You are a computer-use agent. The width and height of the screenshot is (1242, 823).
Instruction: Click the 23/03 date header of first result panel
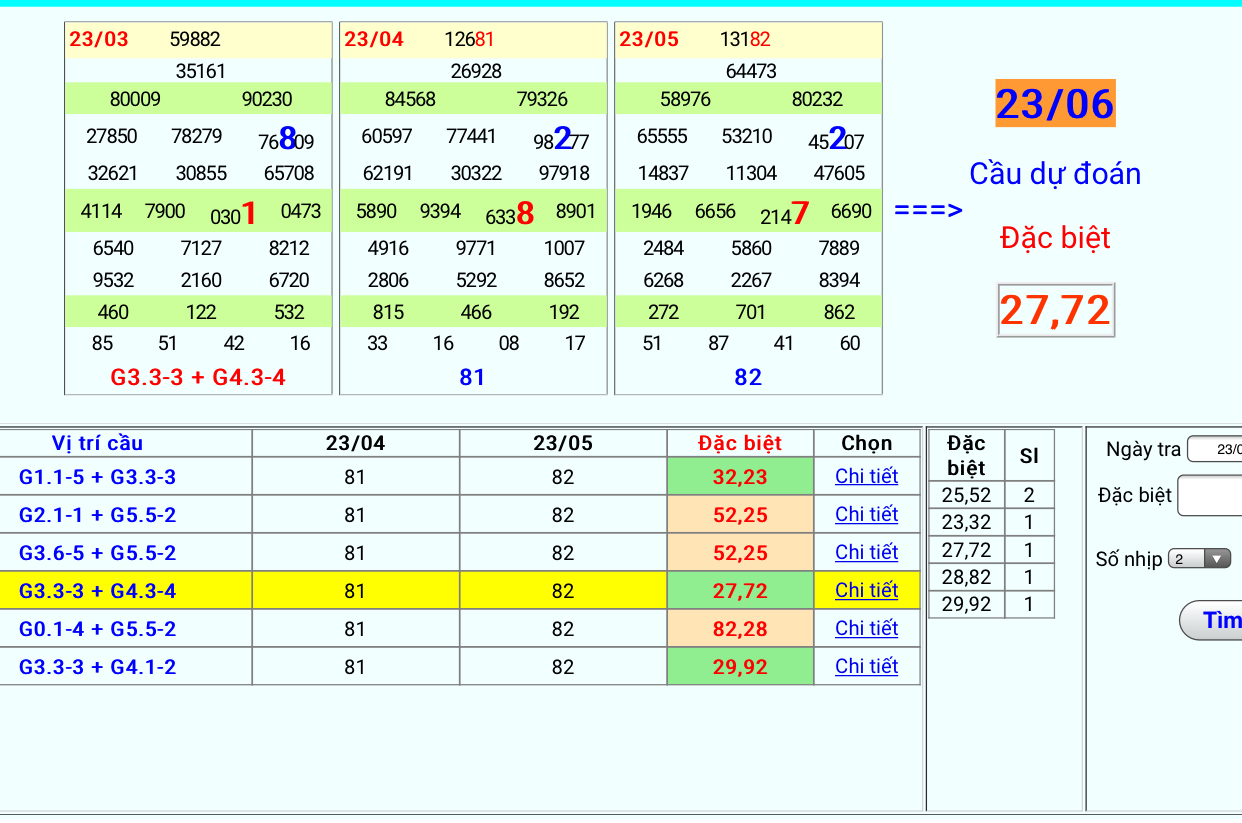point(99,40)
